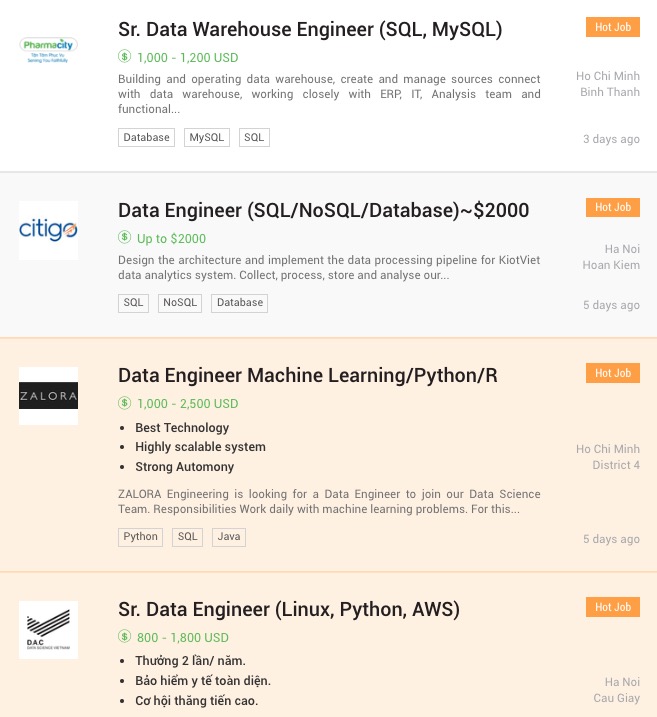The width and height of the screenshot is (657, 717).
Task: Select the Python skill tag
Action: pos(140,537)
